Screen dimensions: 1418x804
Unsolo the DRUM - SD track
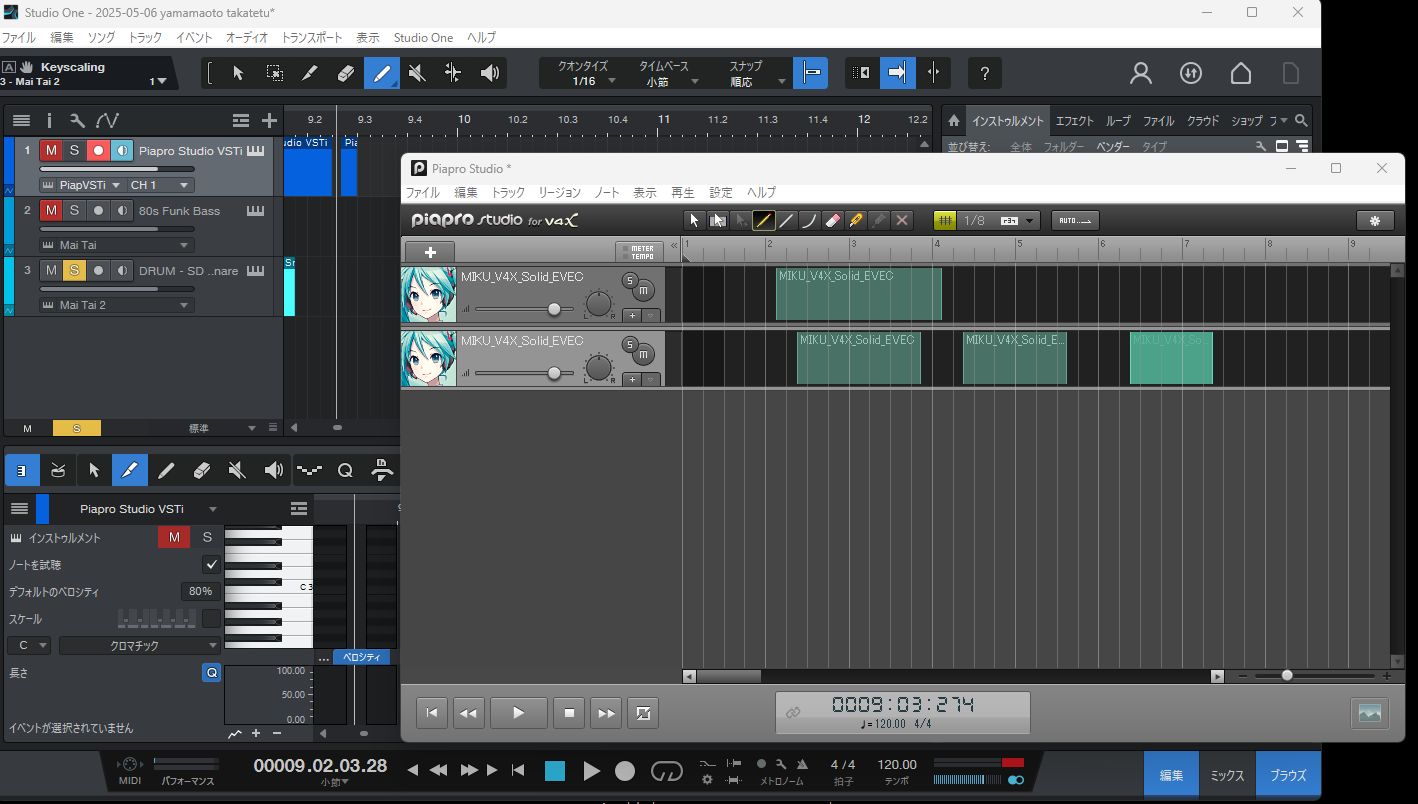click(74, 271)
